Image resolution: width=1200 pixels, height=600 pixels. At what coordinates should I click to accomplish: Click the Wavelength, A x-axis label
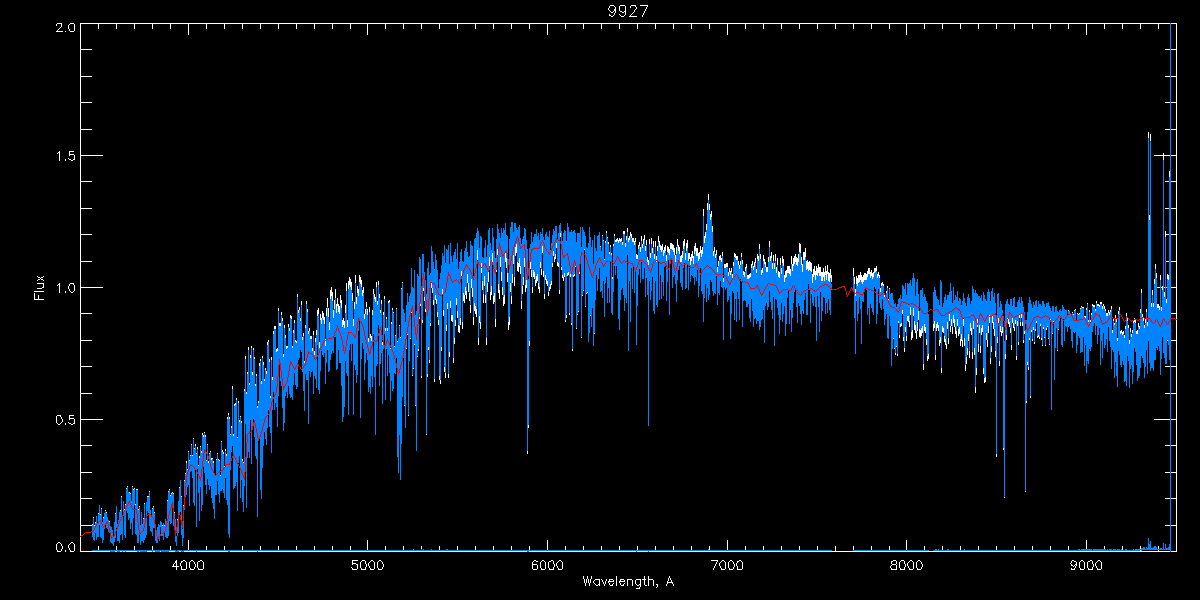(x=626, y=582)
